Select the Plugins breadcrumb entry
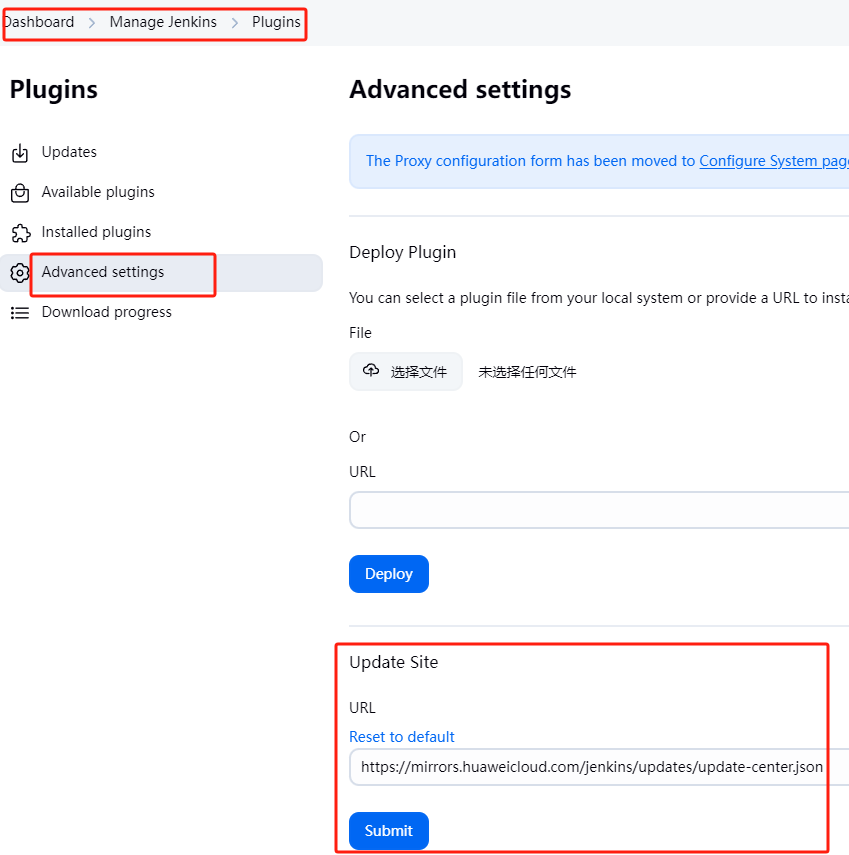This screenshot has height=855, width=849. pyautogui.click(x=276, y=21)
